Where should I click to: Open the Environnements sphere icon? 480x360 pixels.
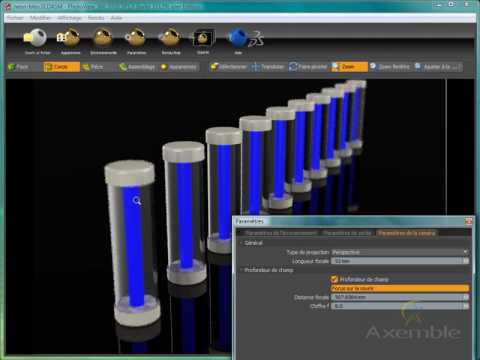(x=103, y=38)
